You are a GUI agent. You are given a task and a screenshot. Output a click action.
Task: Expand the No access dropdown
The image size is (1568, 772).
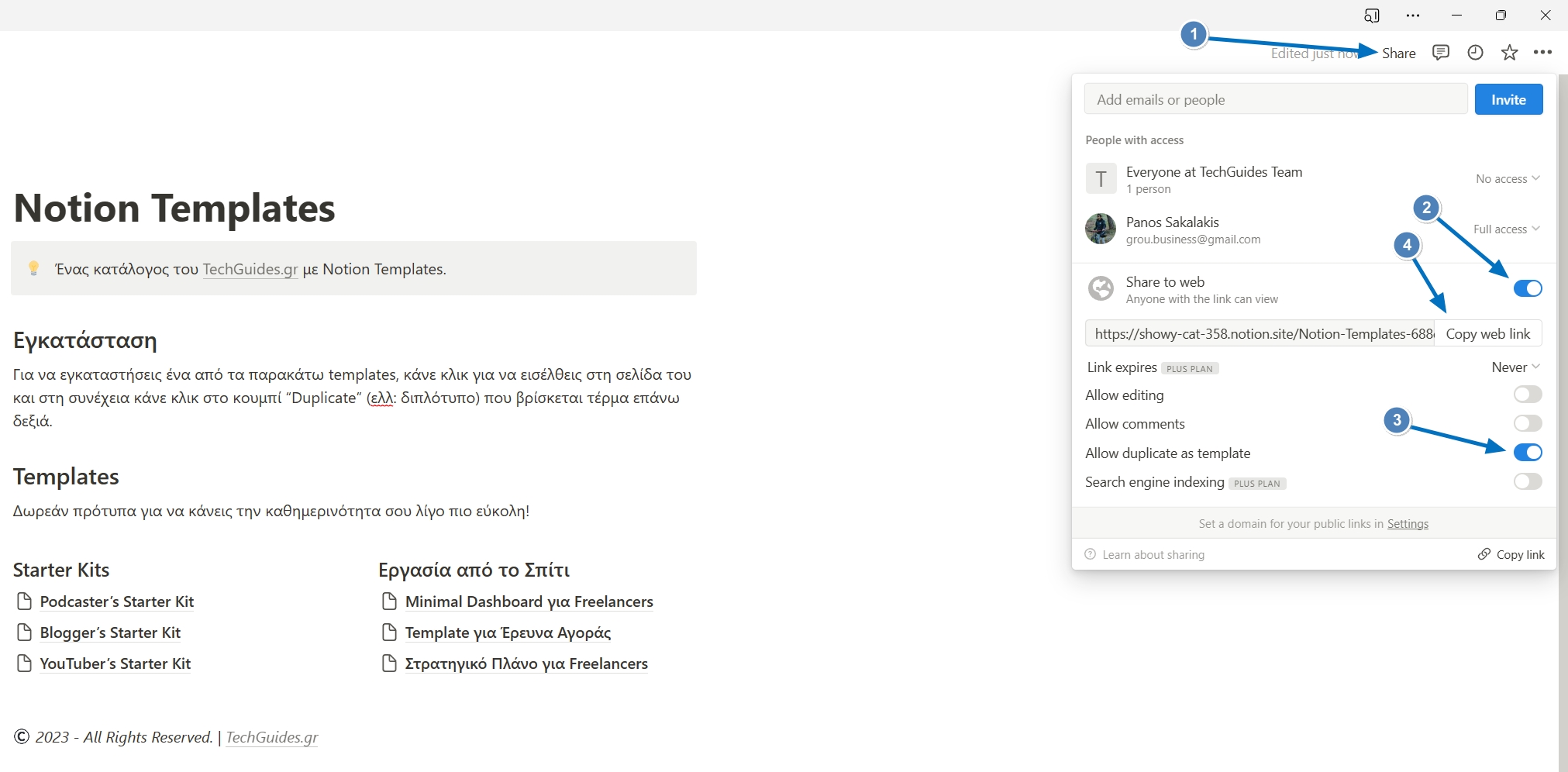1507,179
